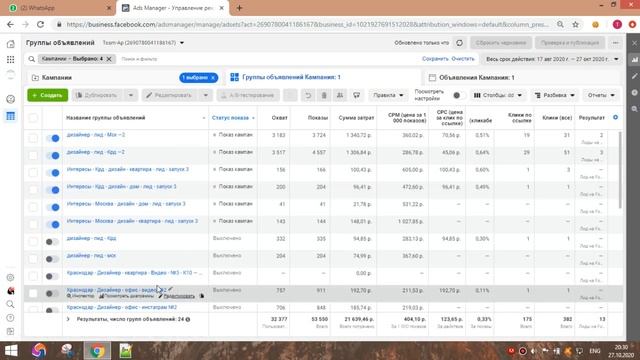Open the 'Правила' dropdown
The image size is (640, 360).
pos(388,95)
